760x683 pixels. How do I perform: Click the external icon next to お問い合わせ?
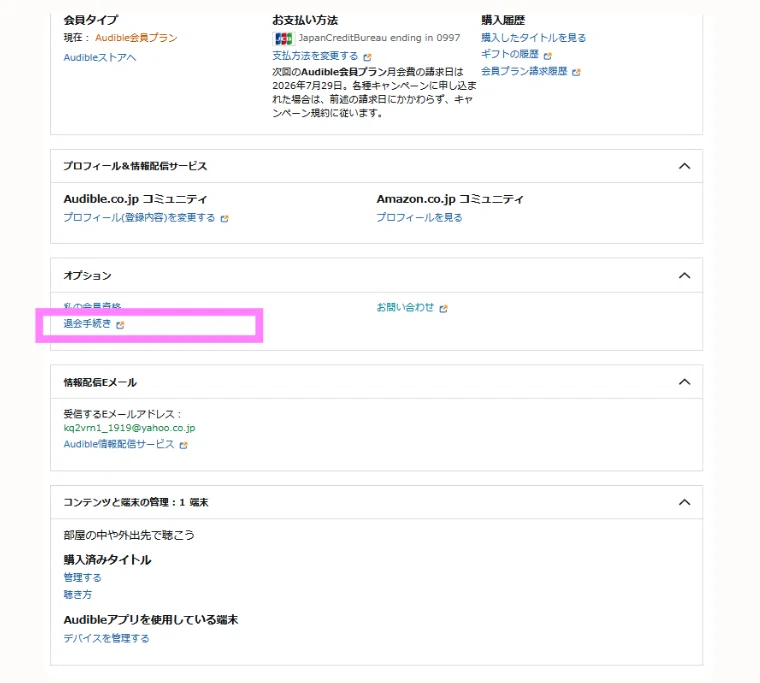click(443, 308)
